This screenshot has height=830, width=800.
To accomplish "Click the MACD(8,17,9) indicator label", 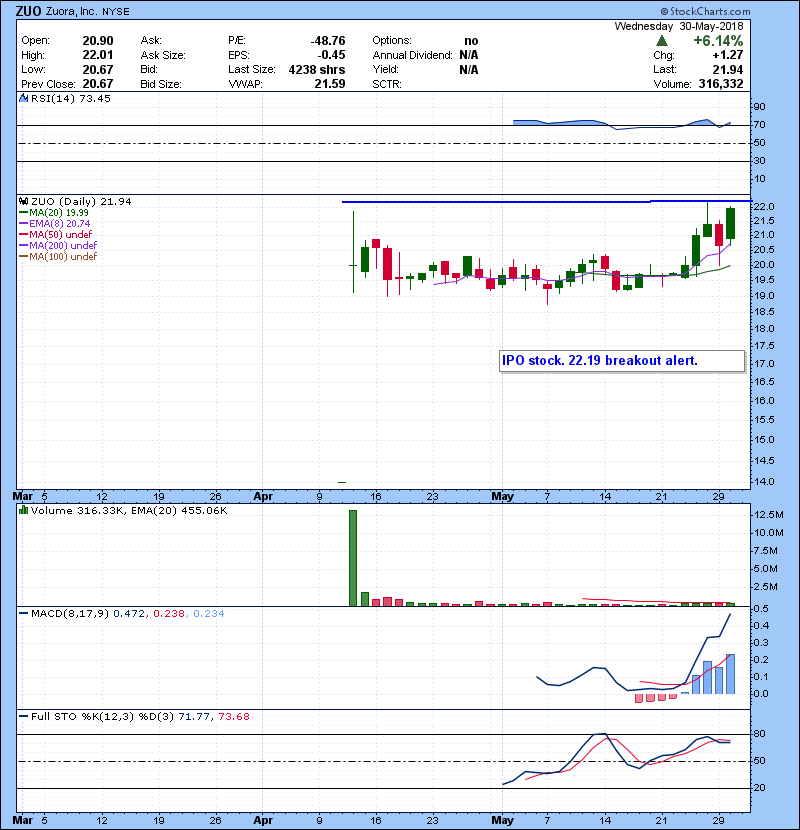I will click(x=69, y=614).
